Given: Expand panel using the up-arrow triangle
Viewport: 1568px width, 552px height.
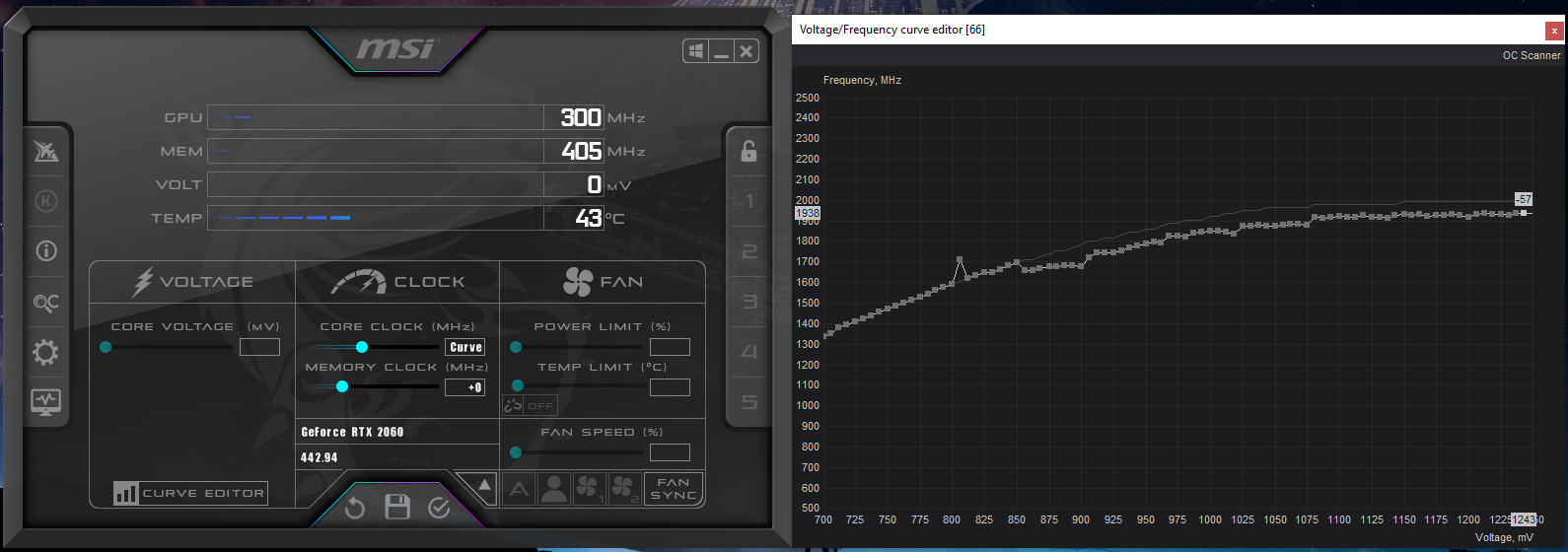Looking at the screenshot, I should click(483, 485).
